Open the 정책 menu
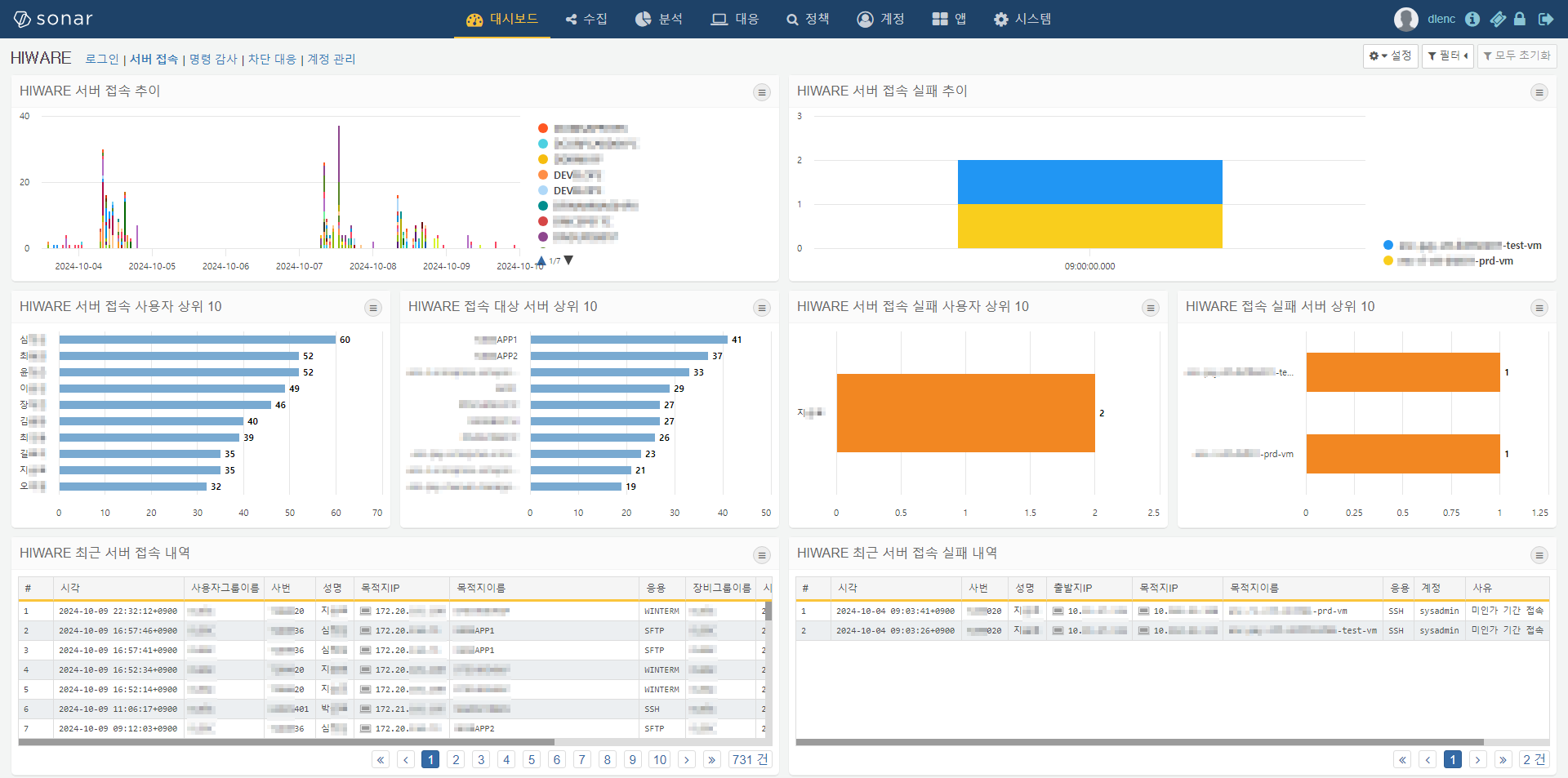The width and height of the screenshot is (1568, 778). (808, 19)
